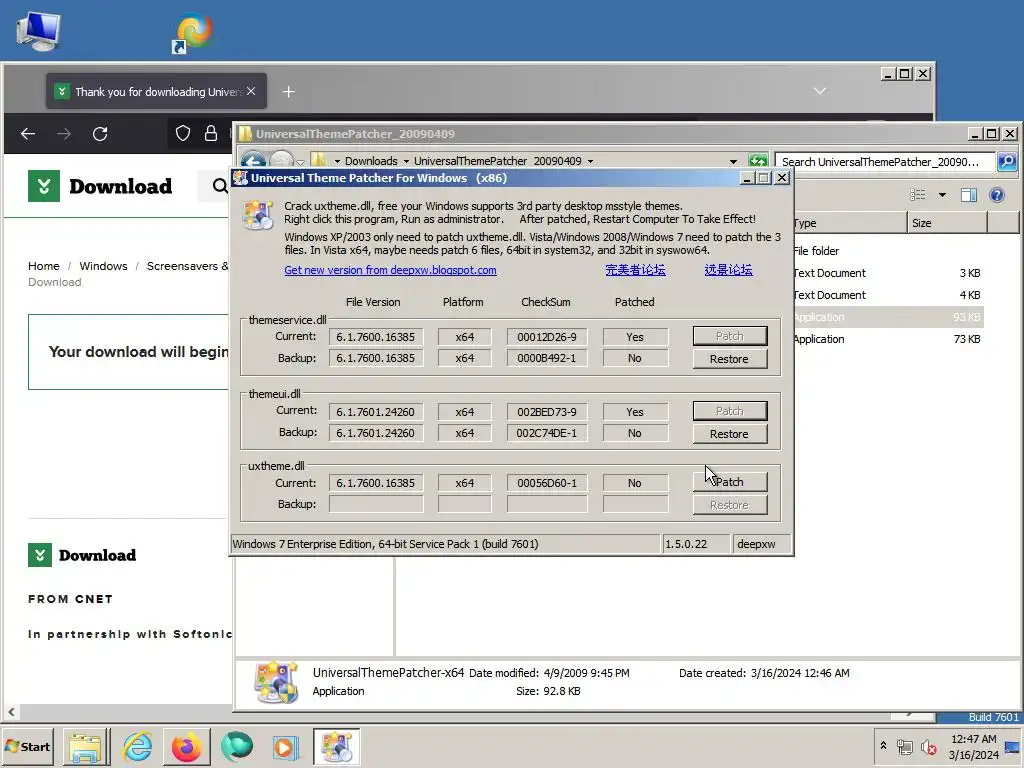Screen dimensions: 1024x768
Task: Open the Start menu
Action: (x=27, y=746)
